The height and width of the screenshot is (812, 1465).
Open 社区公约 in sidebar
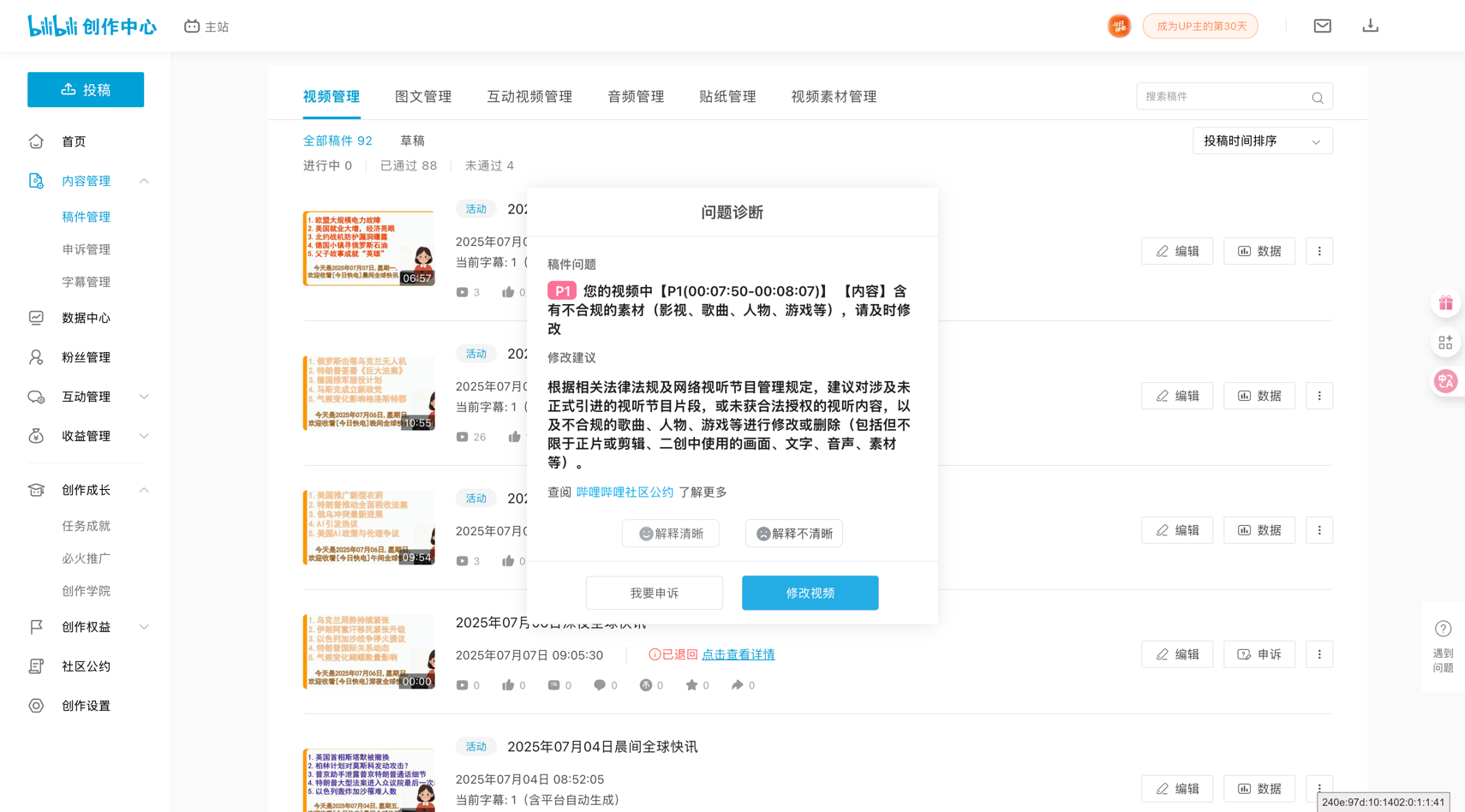pos(86,666)
